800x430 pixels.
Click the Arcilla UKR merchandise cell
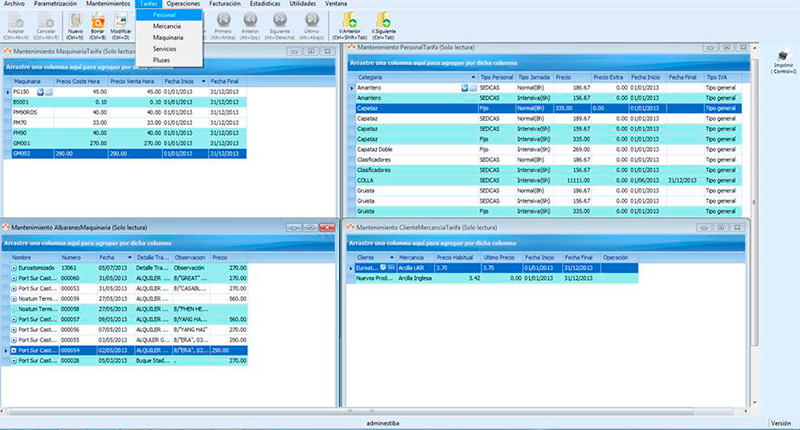tap(415, 268)
